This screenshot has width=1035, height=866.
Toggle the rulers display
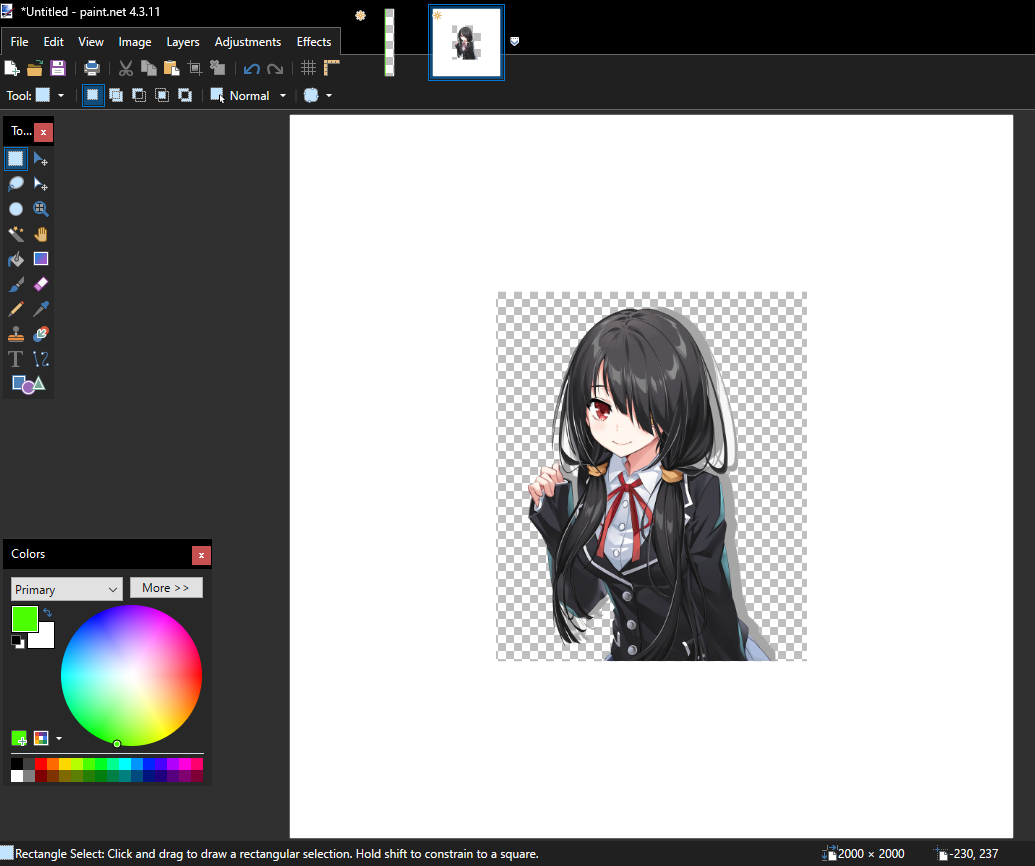[x=331, y=68]
